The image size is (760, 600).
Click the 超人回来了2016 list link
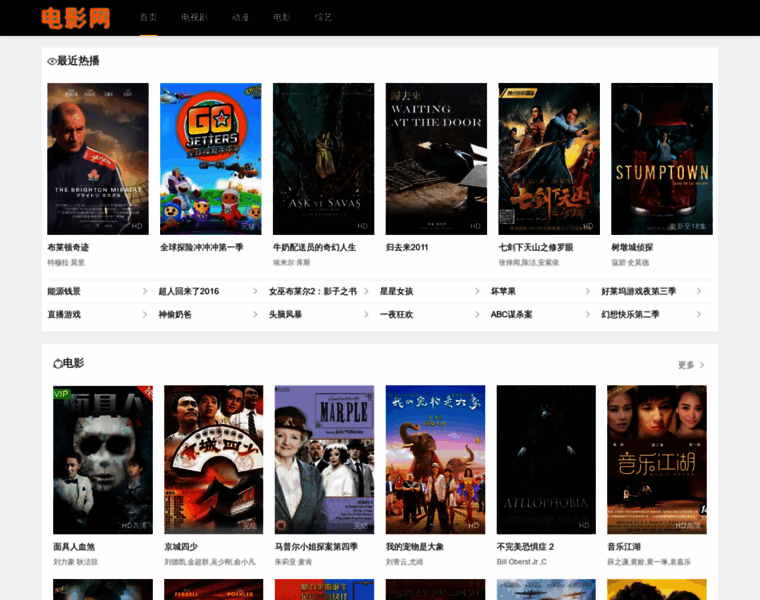click(x=189, y=291)
